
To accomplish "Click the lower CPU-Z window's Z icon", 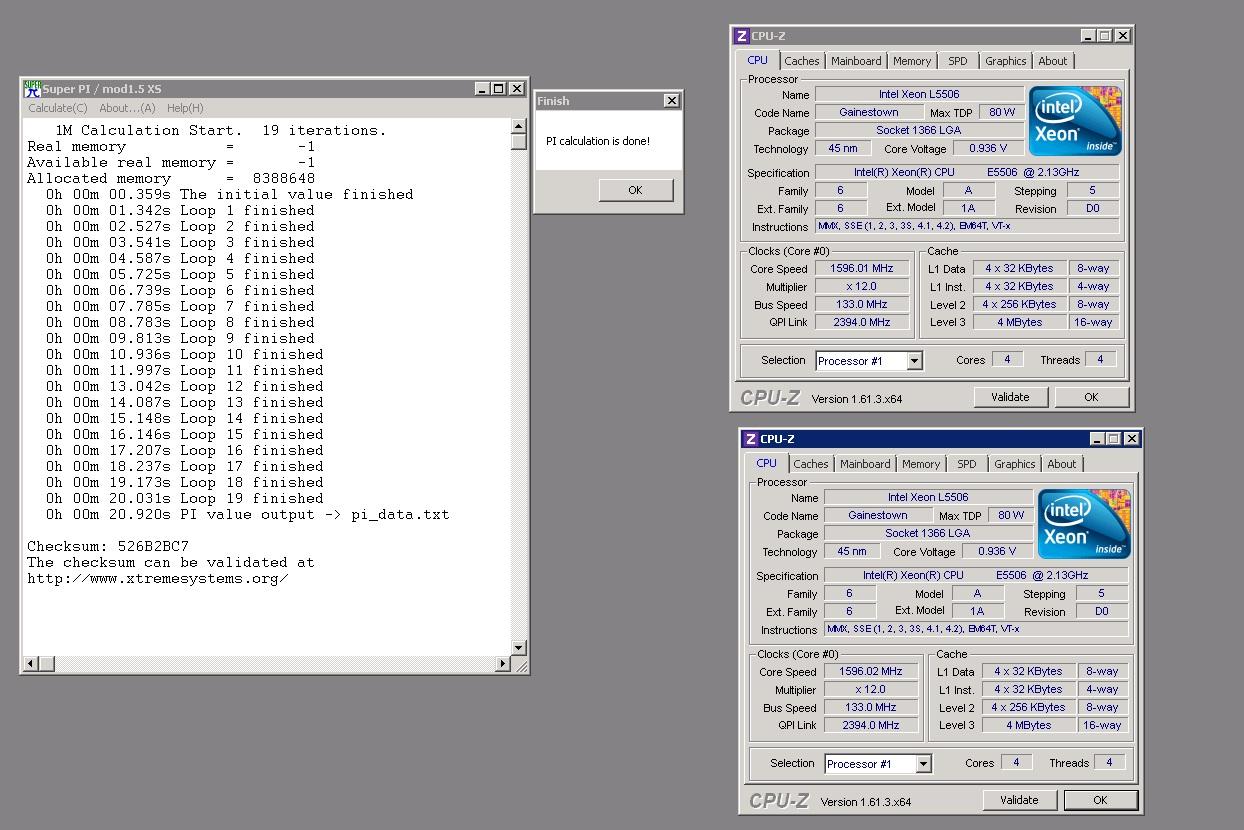I will [x=750, y=439].
